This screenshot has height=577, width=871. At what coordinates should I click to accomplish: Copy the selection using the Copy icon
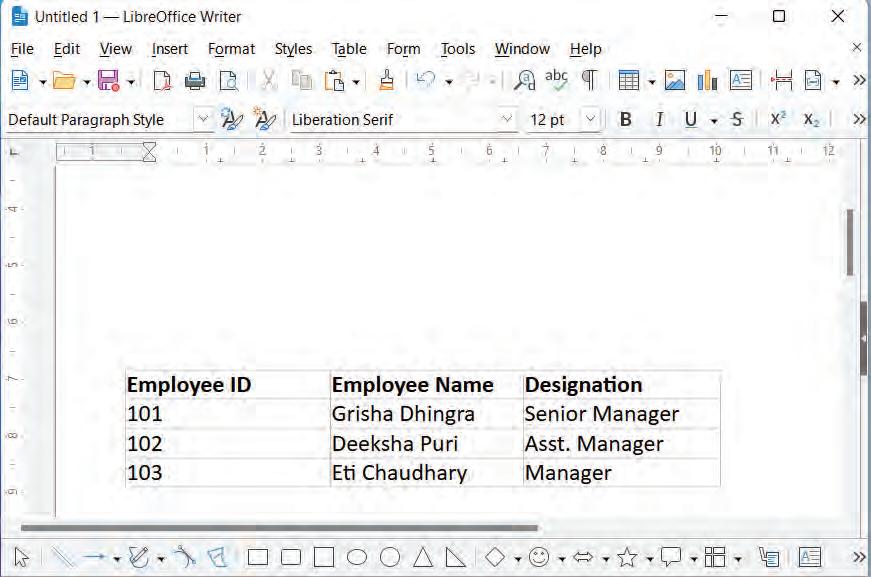302,81
